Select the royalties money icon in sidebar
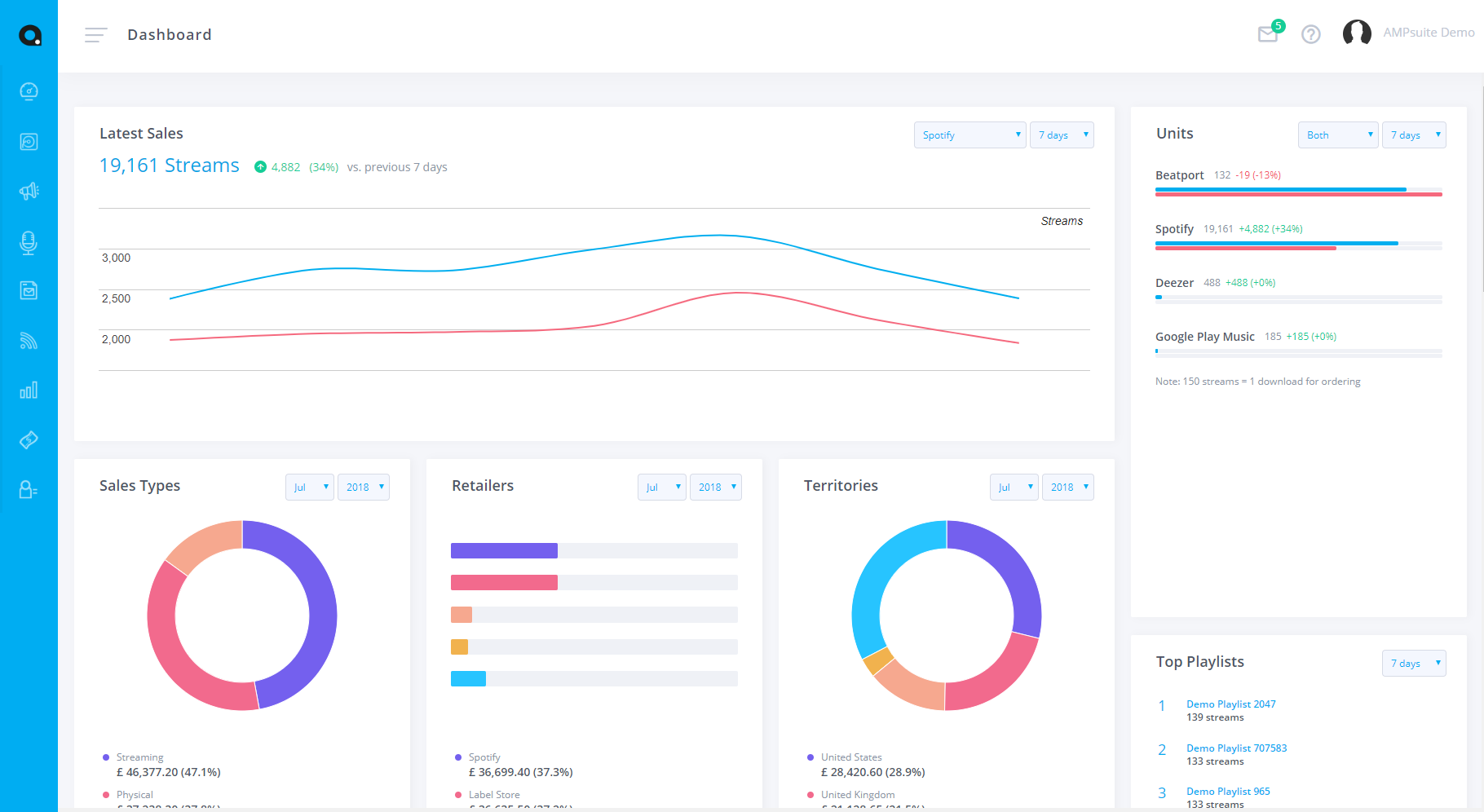The height and width of the screenshot is (812, 1484). (29, 439)
